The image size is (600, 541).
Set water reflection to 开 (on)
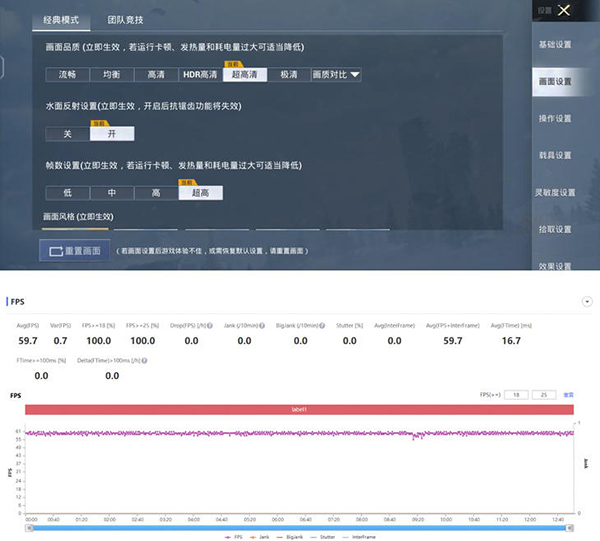[x=111, y=133]
